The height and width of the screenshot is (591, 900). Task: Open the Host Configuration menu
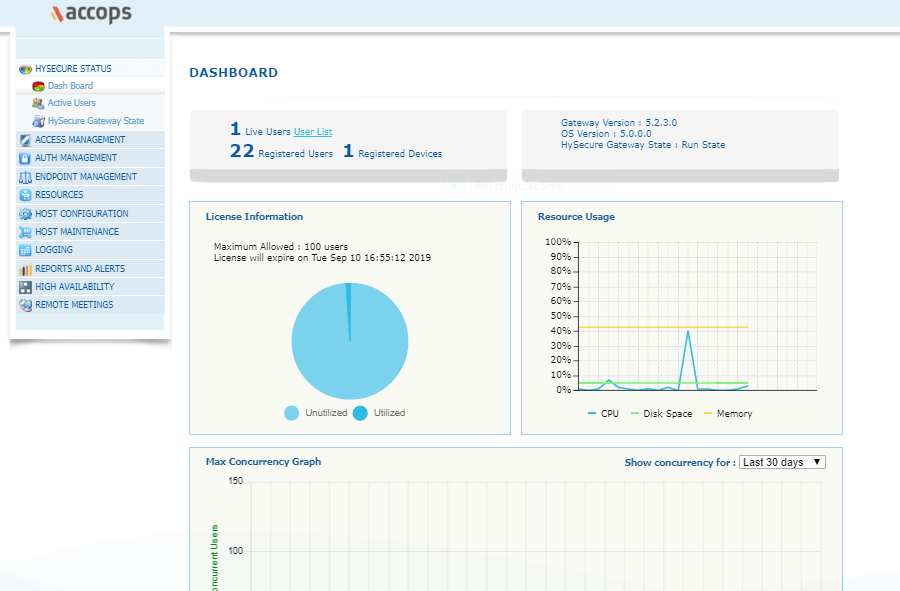[x=91, y=213]
